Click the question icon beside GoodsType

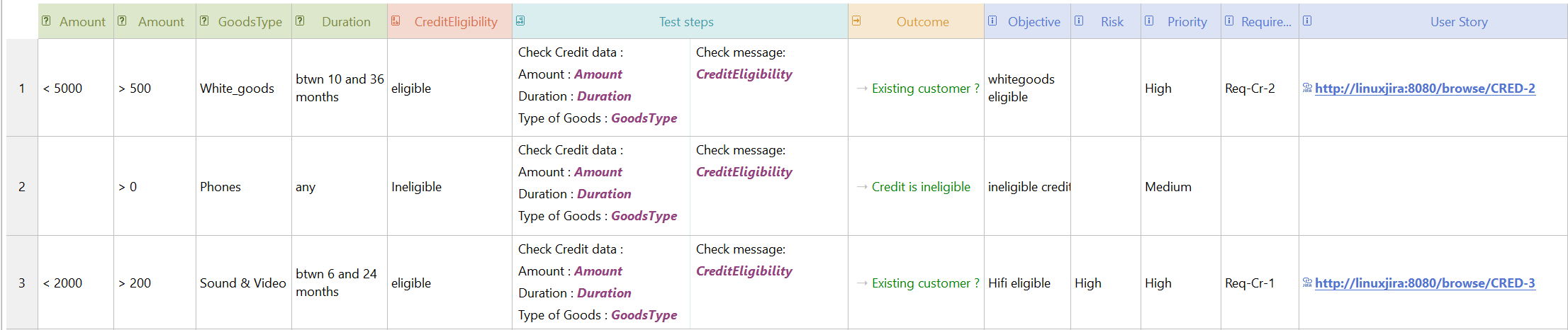[204, 21]
